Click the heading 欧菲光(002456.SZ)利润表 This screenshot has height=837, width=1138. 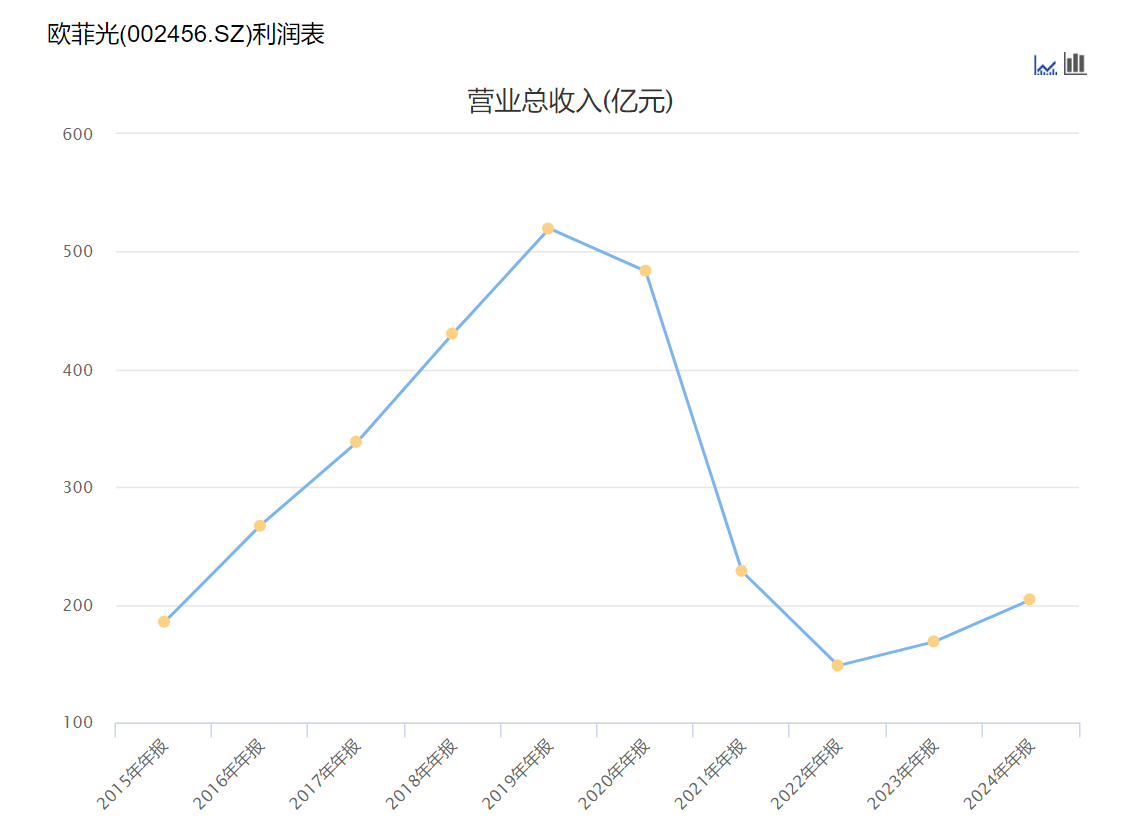186,34
